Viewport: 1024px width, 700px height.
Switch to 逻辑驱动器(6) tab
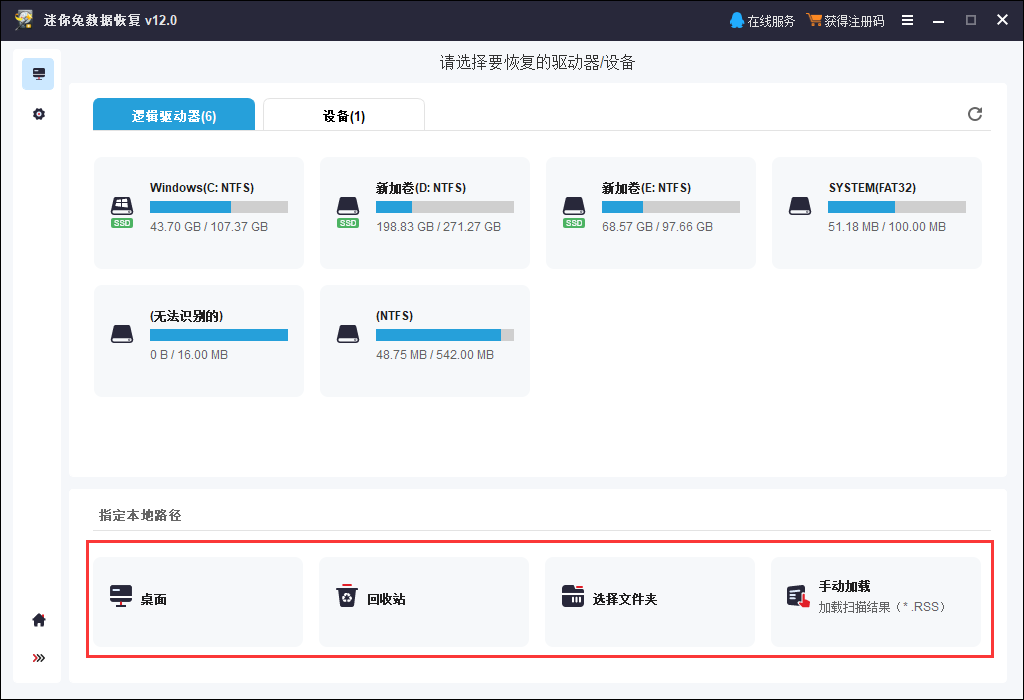coord(174,115)
